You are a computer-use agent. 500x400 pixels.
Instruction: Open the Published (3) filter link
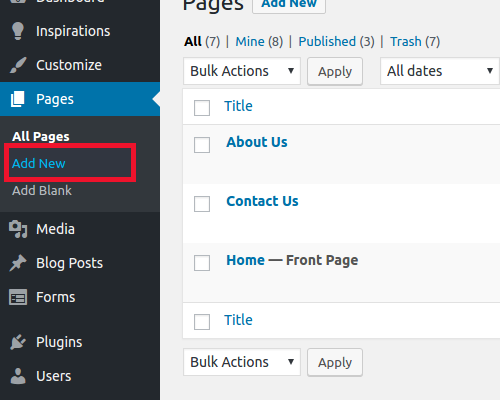[x=336, y=42]
